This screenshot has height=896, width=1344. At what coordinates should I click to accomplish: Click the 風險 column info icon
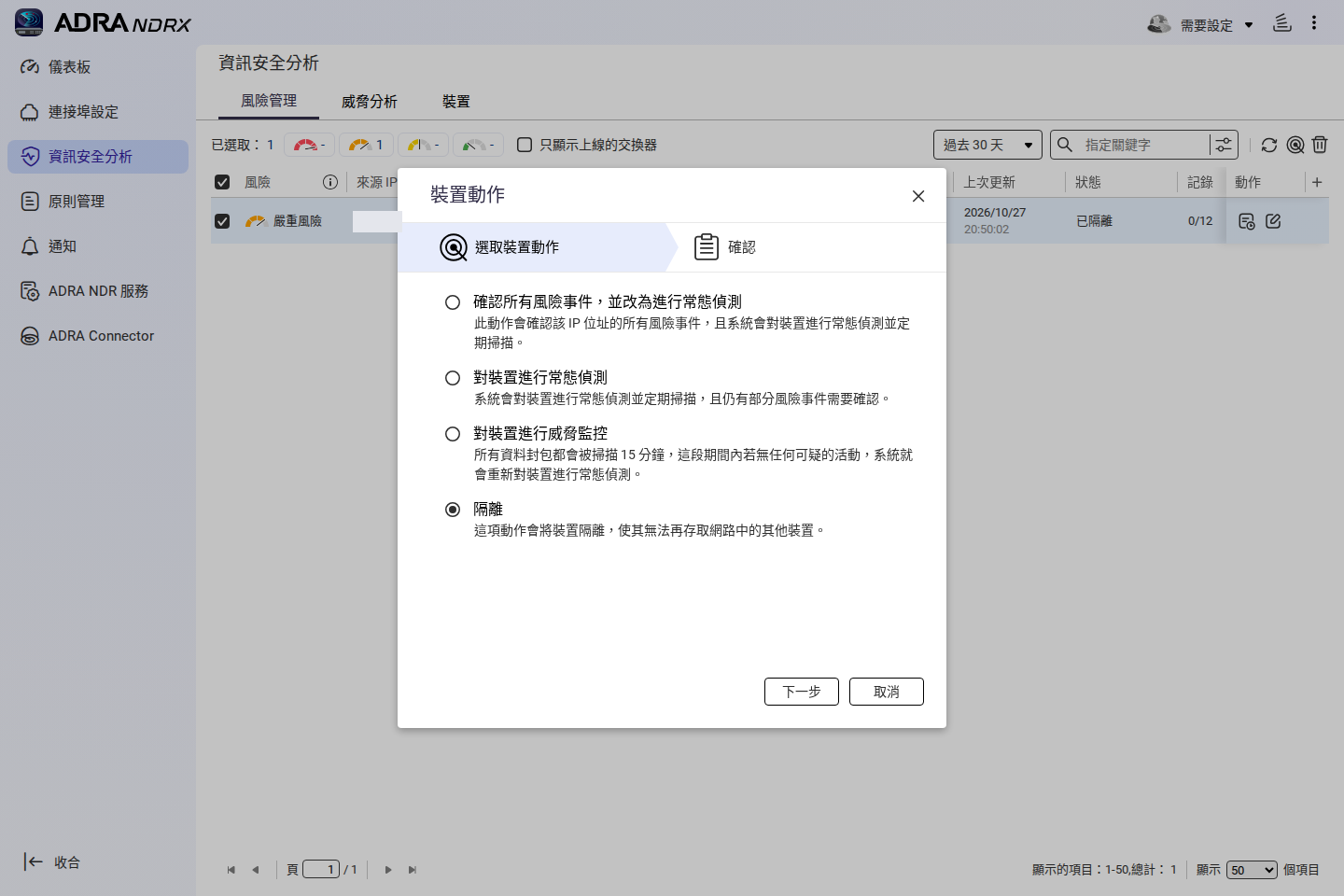pyautogui.click(x=330, y=182)
